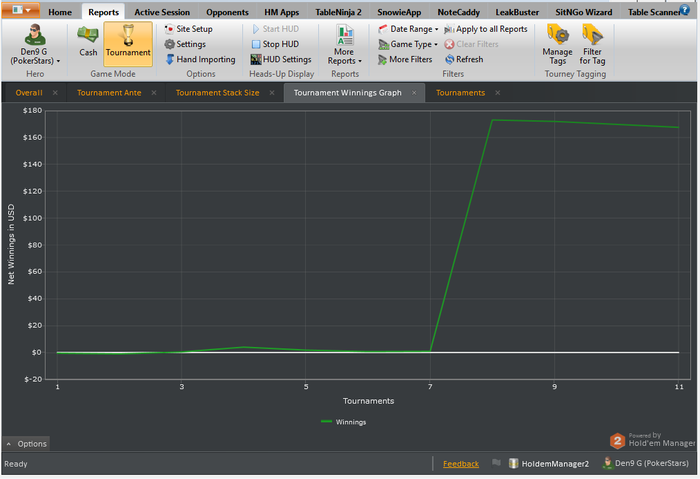Open the Table Scanner tab
This screenshot has width=700, height=479.
(x=653, y=12)
